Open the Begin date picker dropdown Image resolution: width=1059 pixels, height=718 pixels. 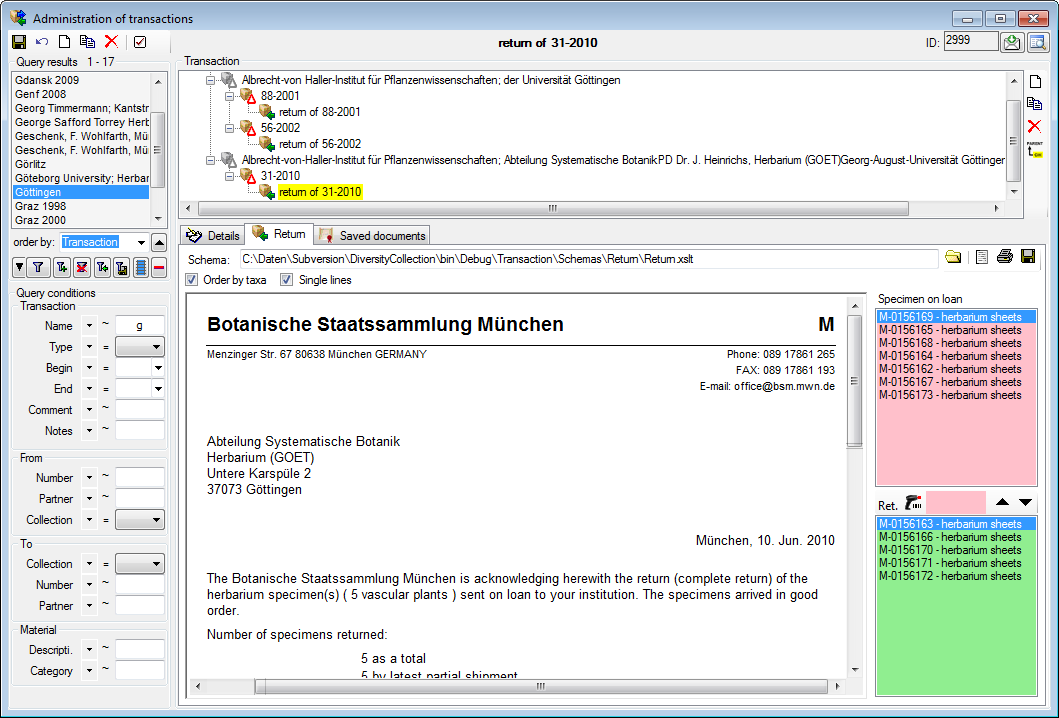(158, 368)
